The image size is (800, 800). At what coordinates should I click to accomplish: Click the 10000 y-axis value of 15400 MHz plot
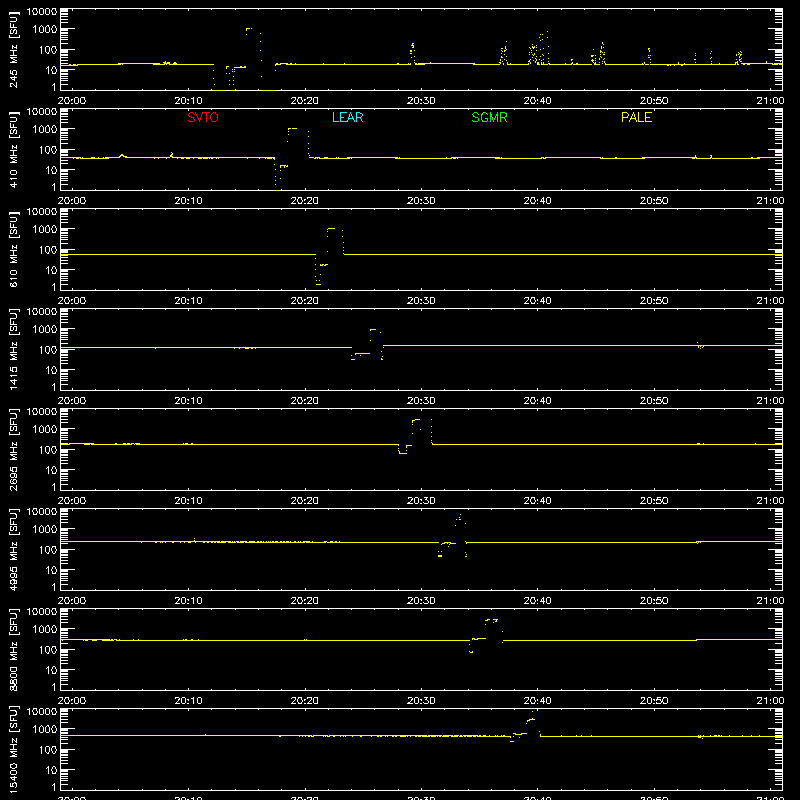click(x=42, y=712)
